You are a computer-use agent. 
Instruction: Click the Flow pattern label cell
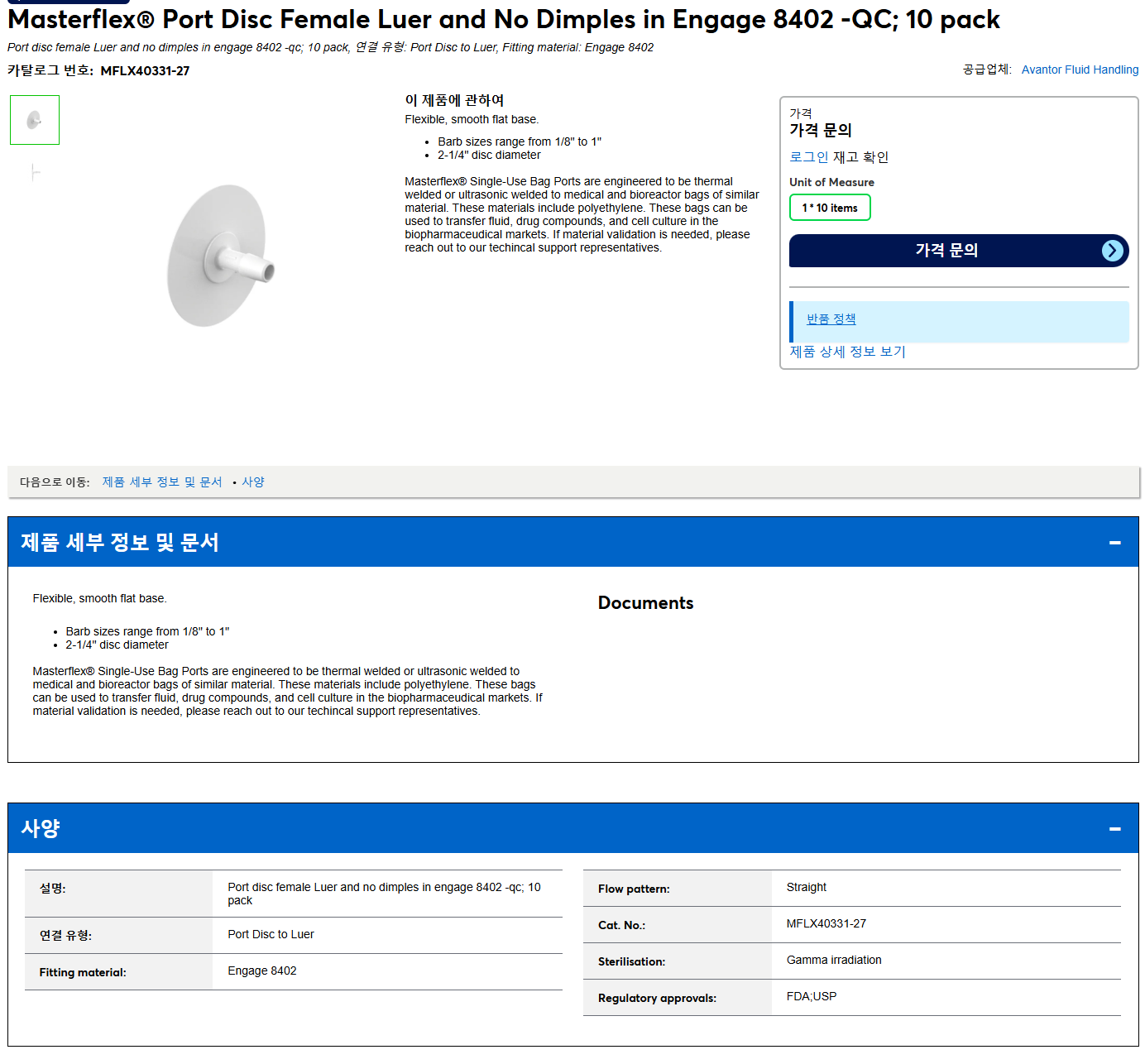point(678,889)
